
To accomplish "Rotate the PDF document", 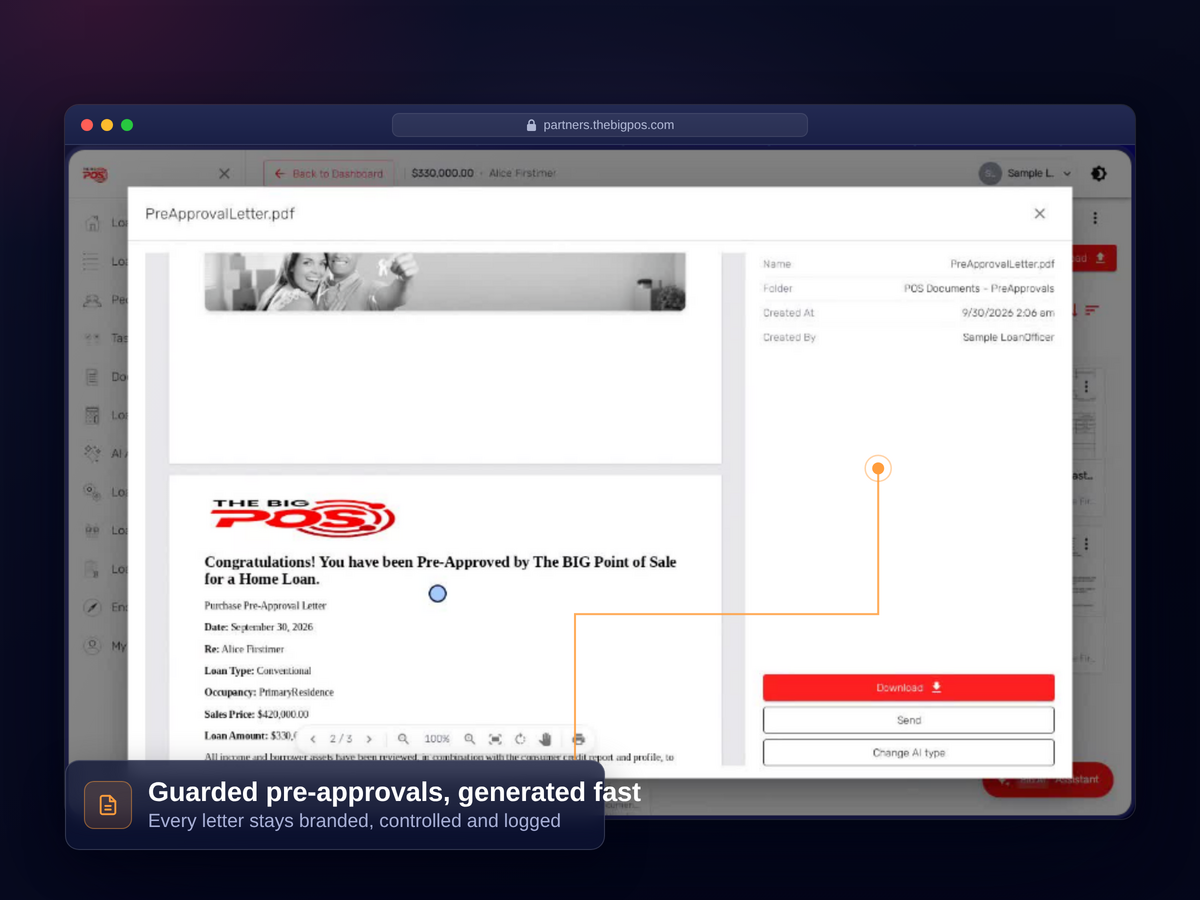I will click(x=520, y=739).
